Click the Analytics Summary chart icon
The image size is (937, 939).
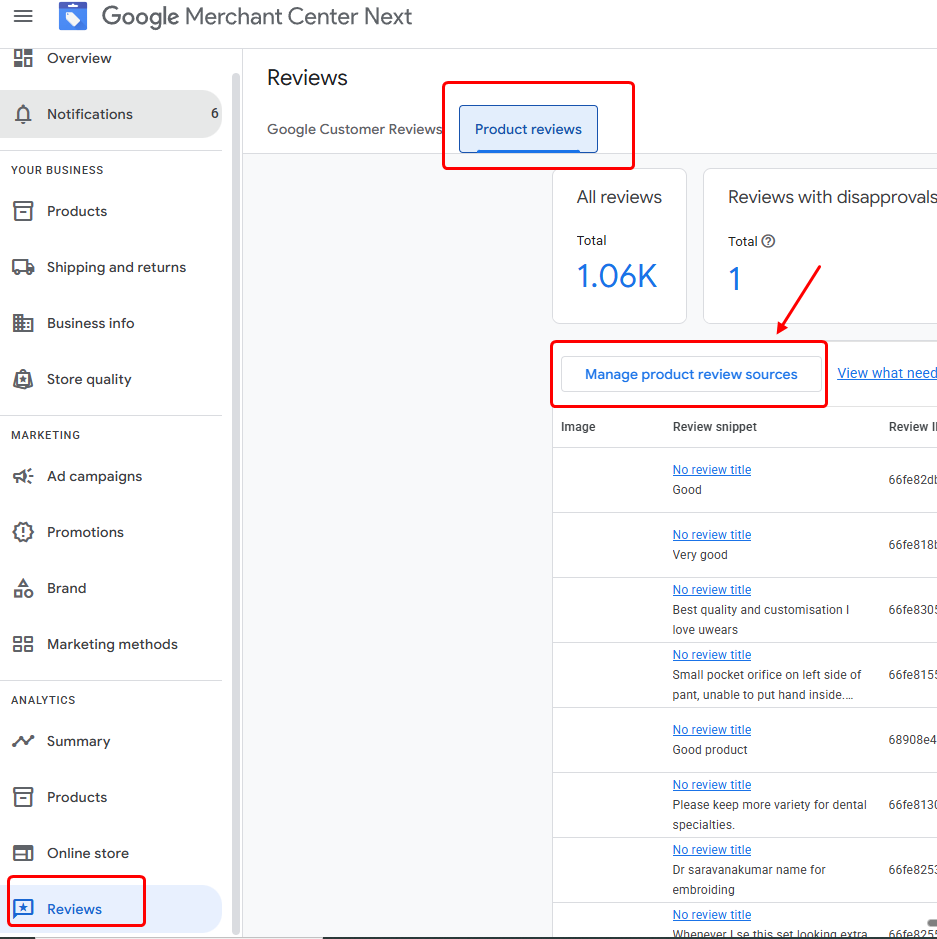click(x=23, y=741)
